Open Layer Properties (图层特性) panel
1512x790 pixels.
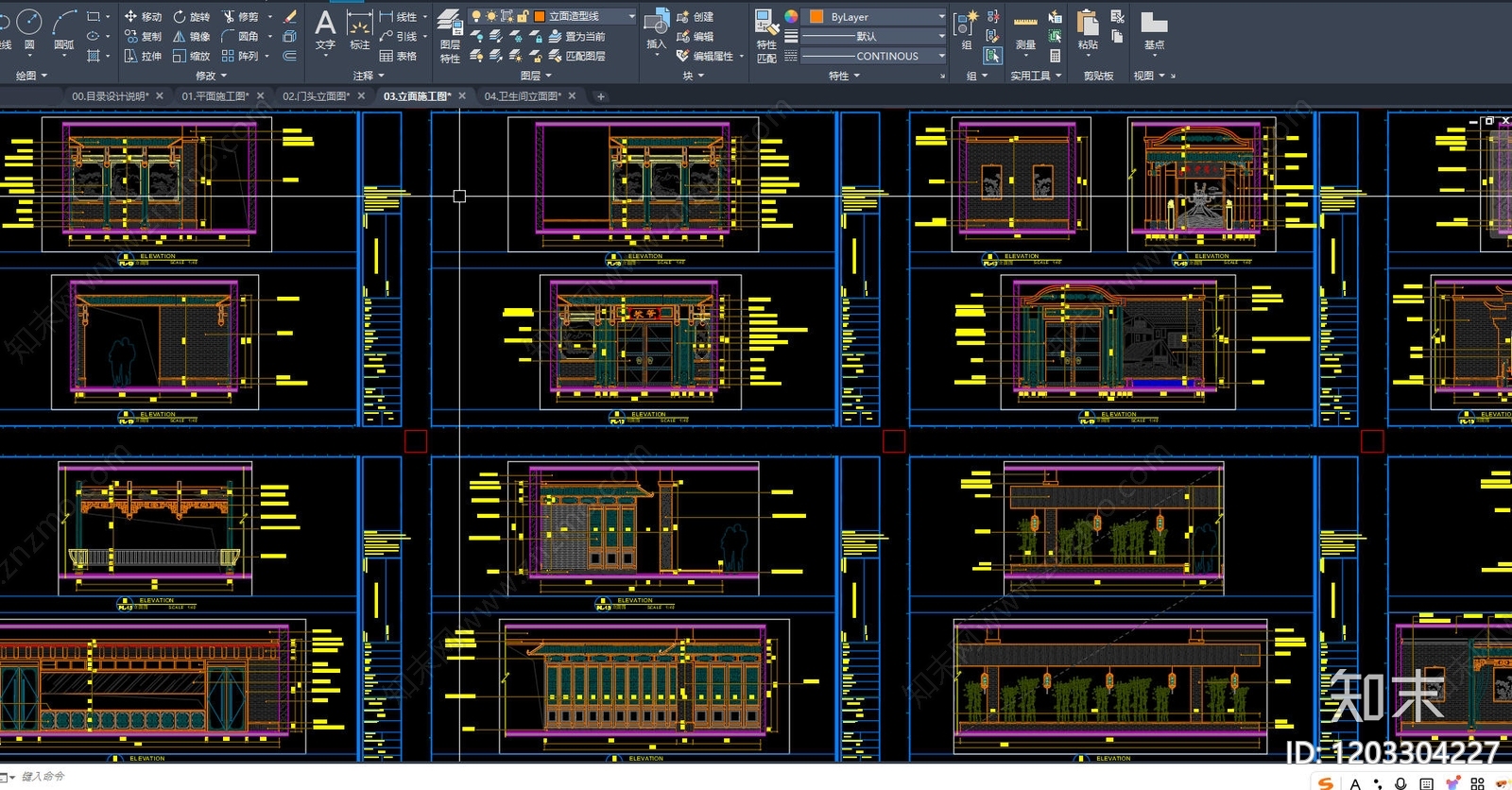point(450,37)
